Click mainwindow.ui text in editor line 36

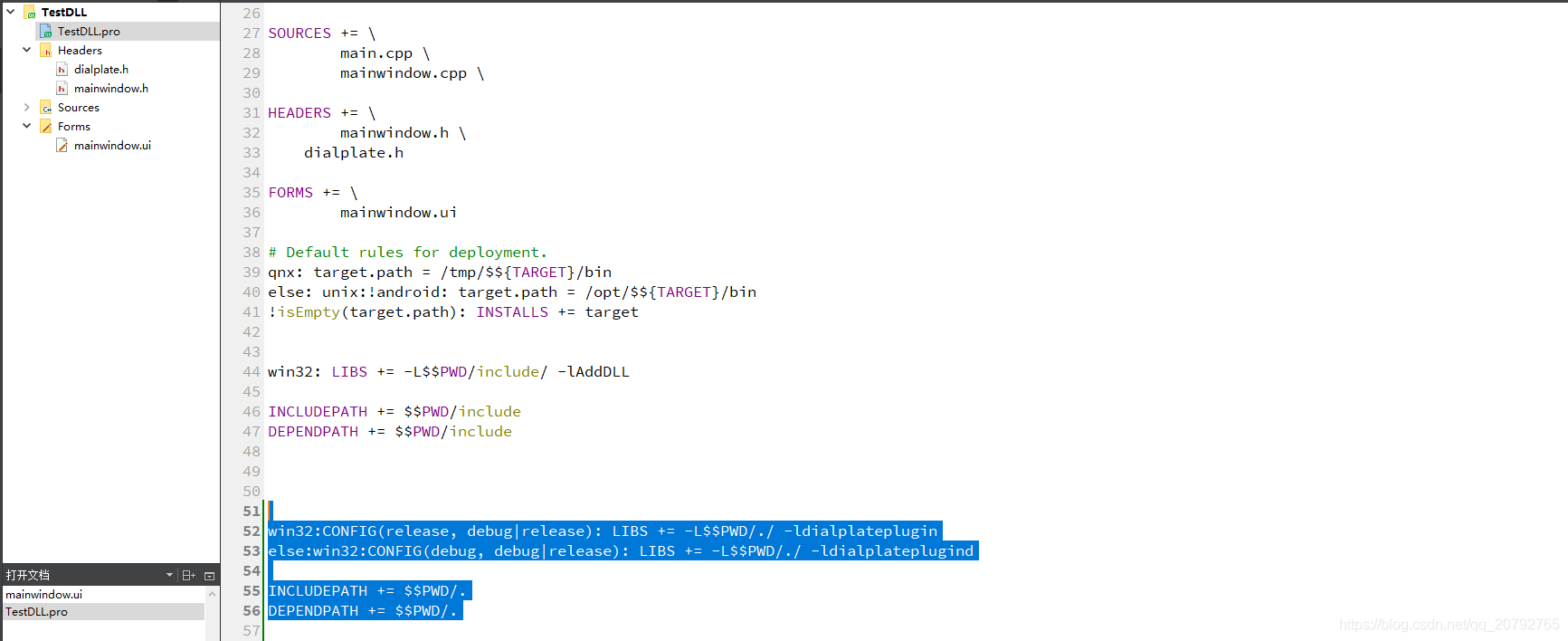click(x=399, y=213)
